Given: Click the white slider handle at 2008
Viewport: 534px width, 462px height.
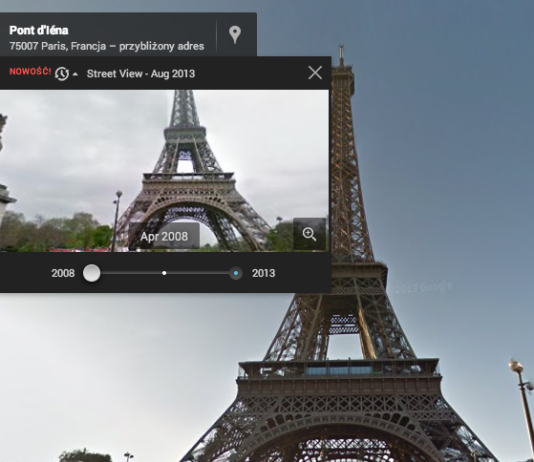Looking at the screenshot, I should 92,273.
